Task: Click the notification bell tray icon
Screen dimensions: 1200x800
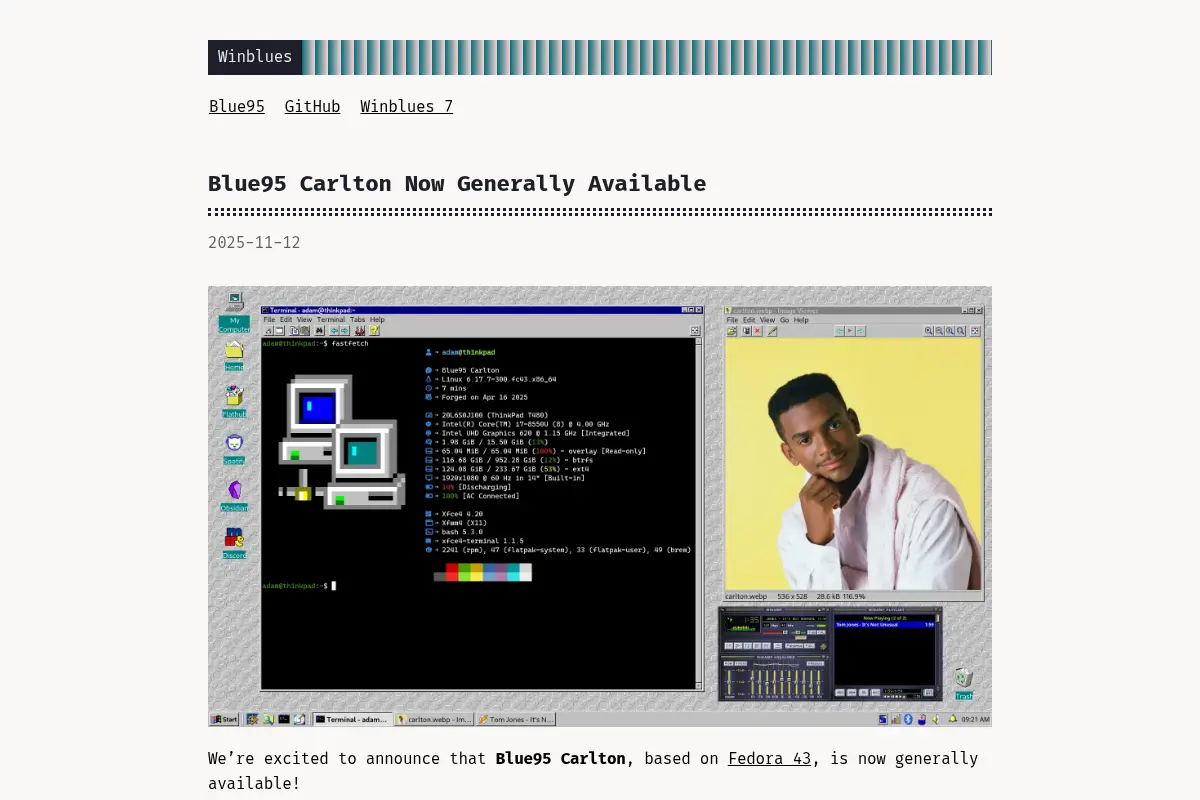Action: pyautogui.click(x=952, y=718)
